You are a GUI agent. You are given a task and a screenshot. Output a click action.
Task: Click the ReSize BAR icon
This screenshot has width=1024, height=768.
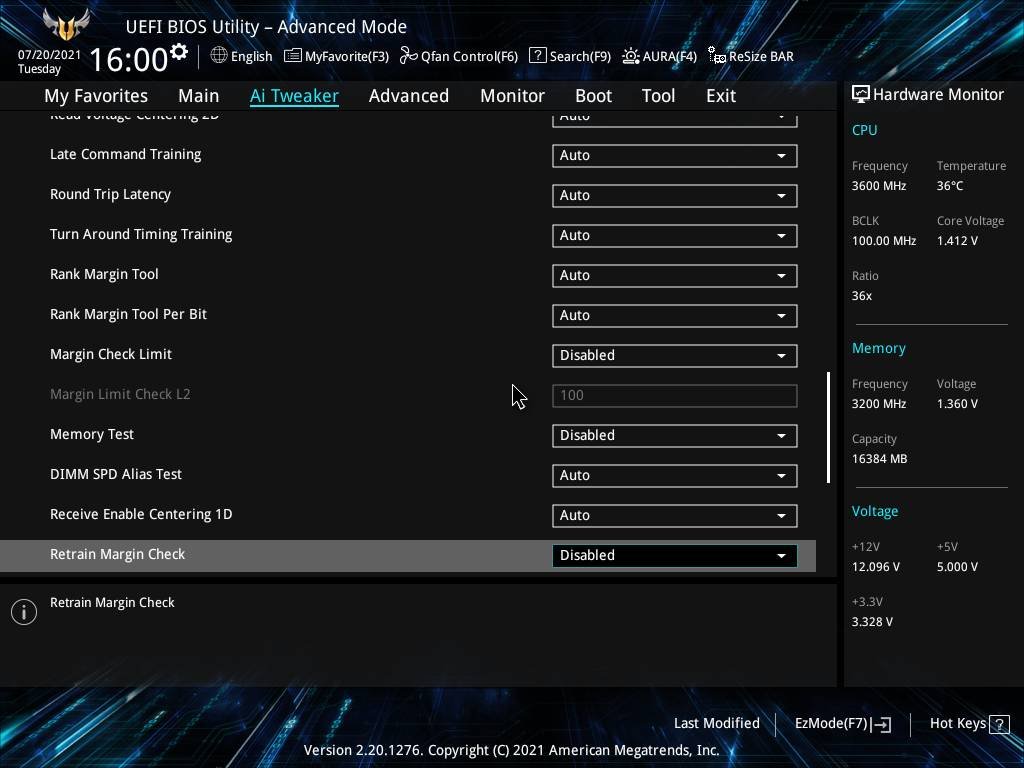click(x=716, y=56)
